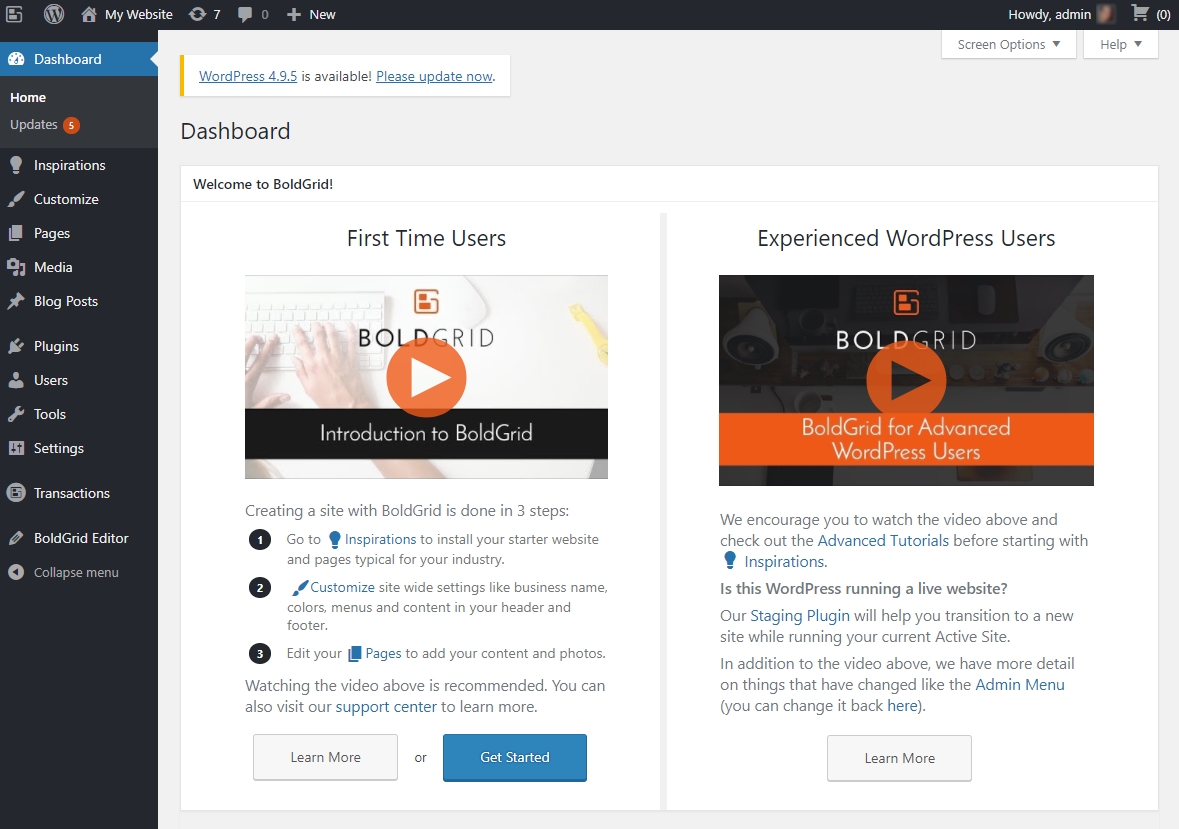Click the 'here' link to change menu back
This screenshot has height=829, width=1179.
(902, 706)
